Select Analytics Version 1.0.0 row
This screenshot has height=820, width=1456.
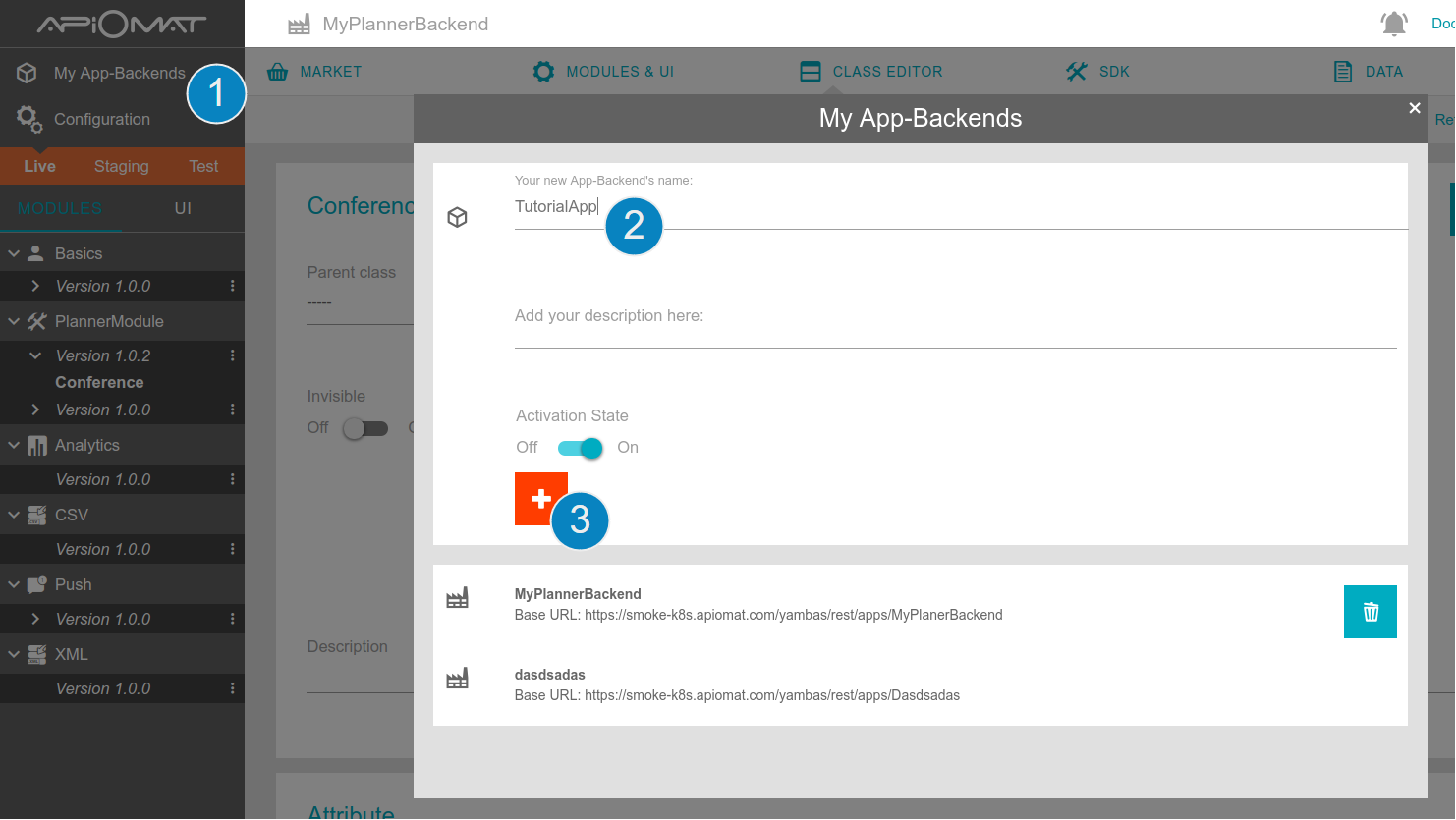[122, 479]
